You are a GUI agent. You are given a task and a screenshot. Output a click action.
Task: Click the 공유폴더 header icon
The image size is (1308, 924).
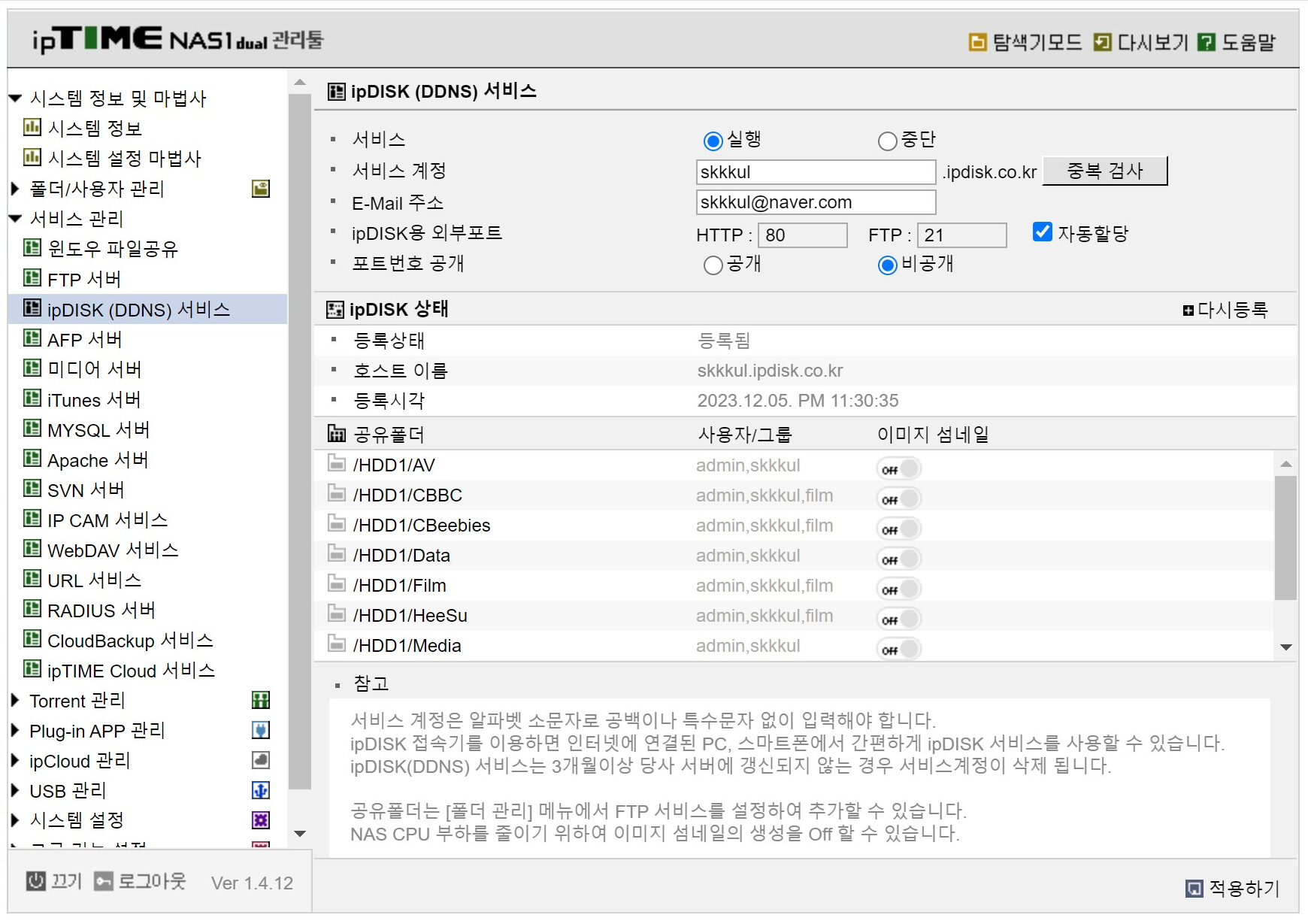pos(337,433)
